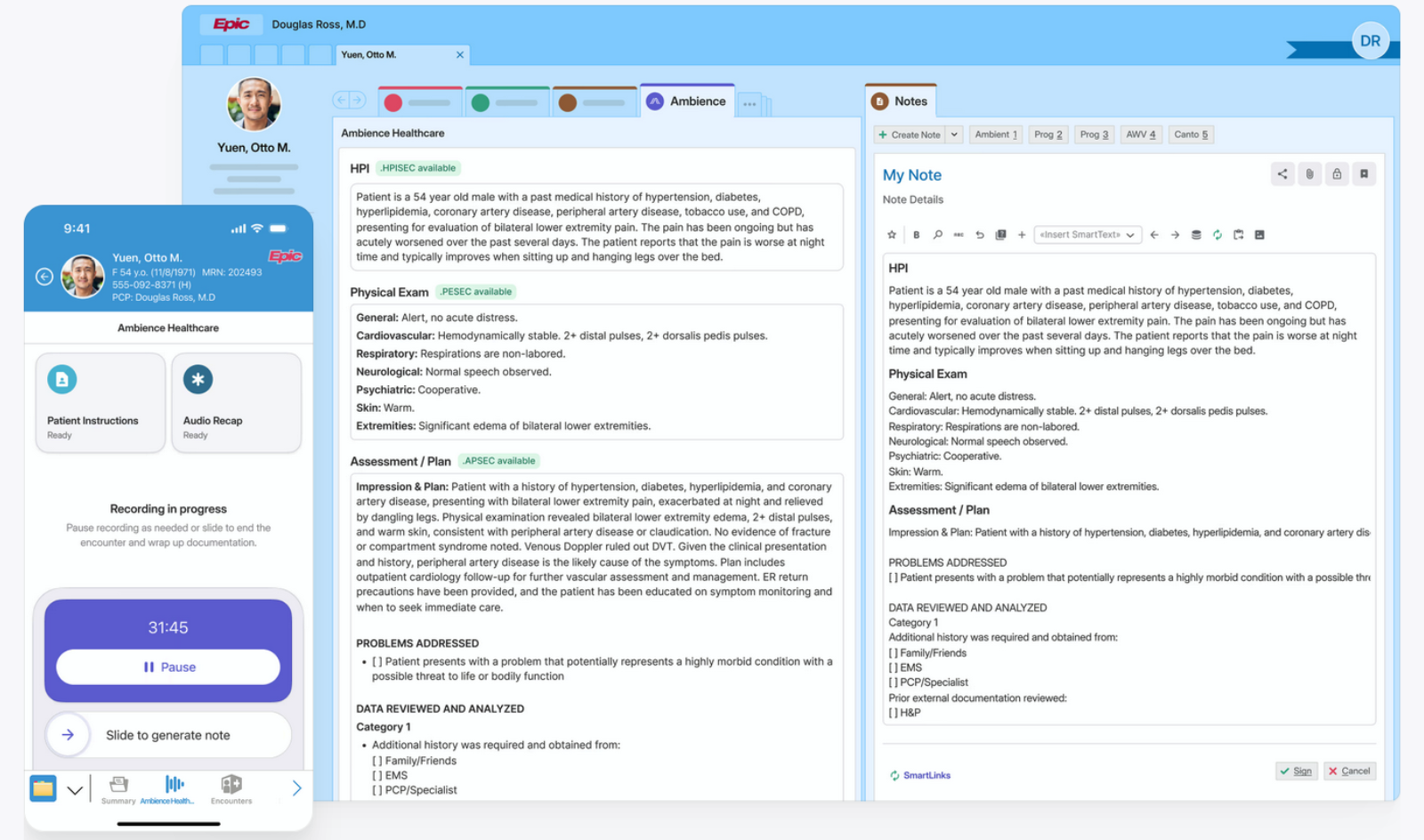
Task: Check the EMS checkbox in Ambience panel
Action: pyautogui.click(x=377, y=776)
